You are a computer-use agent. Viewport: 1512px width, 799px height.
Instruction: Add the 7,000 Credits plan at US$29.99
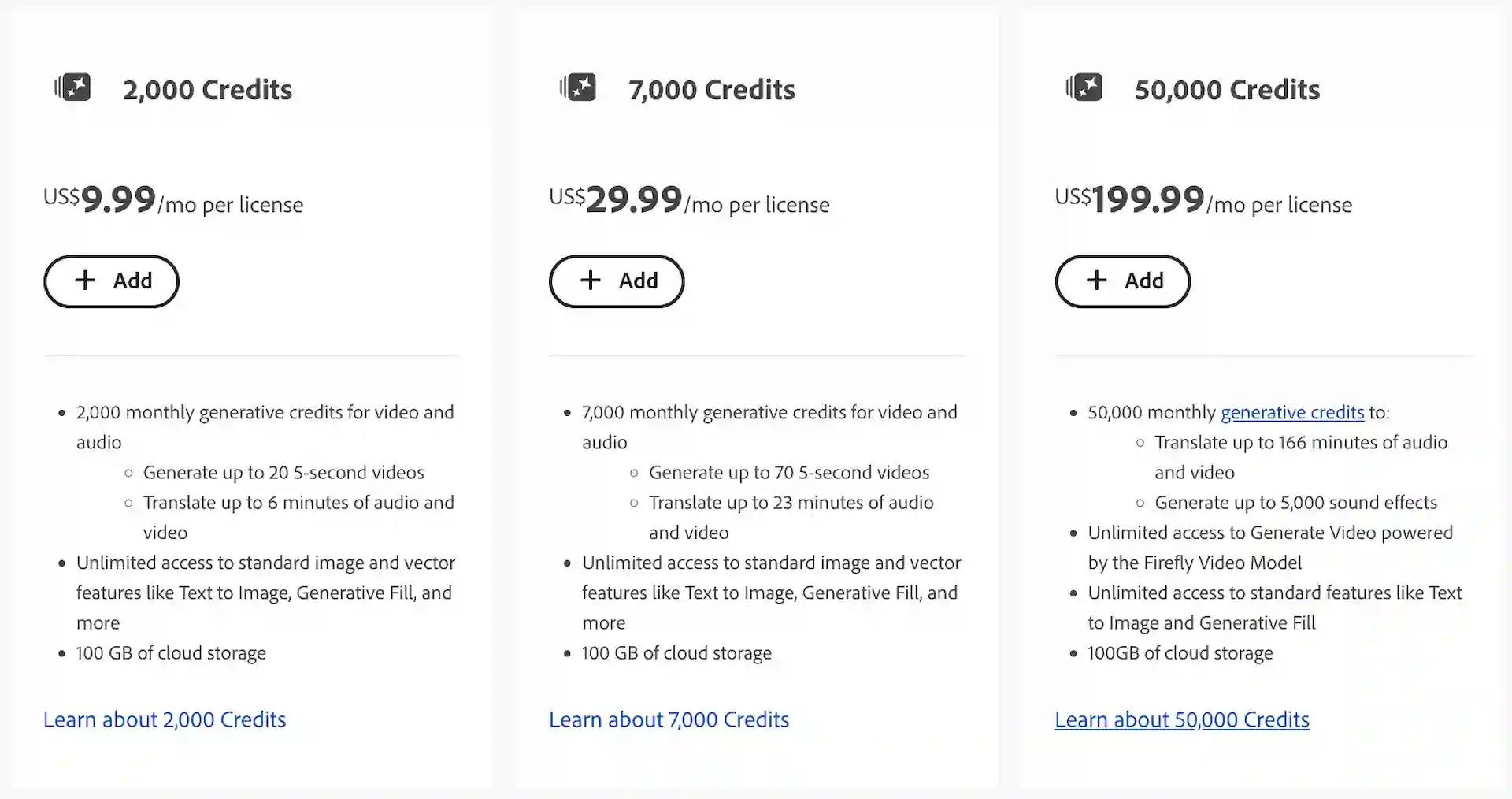point(617,281)
